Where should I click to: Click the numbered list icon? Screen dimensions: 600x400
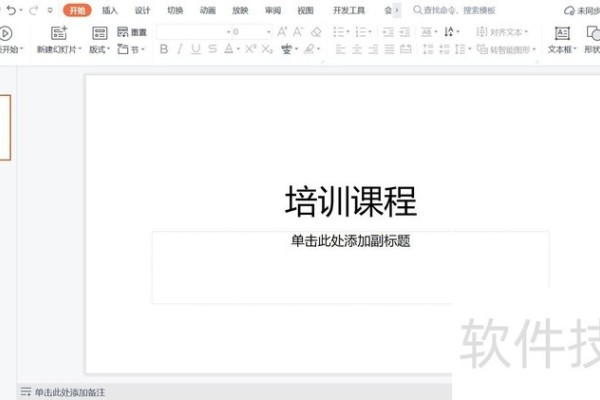[x=361, y=32]
